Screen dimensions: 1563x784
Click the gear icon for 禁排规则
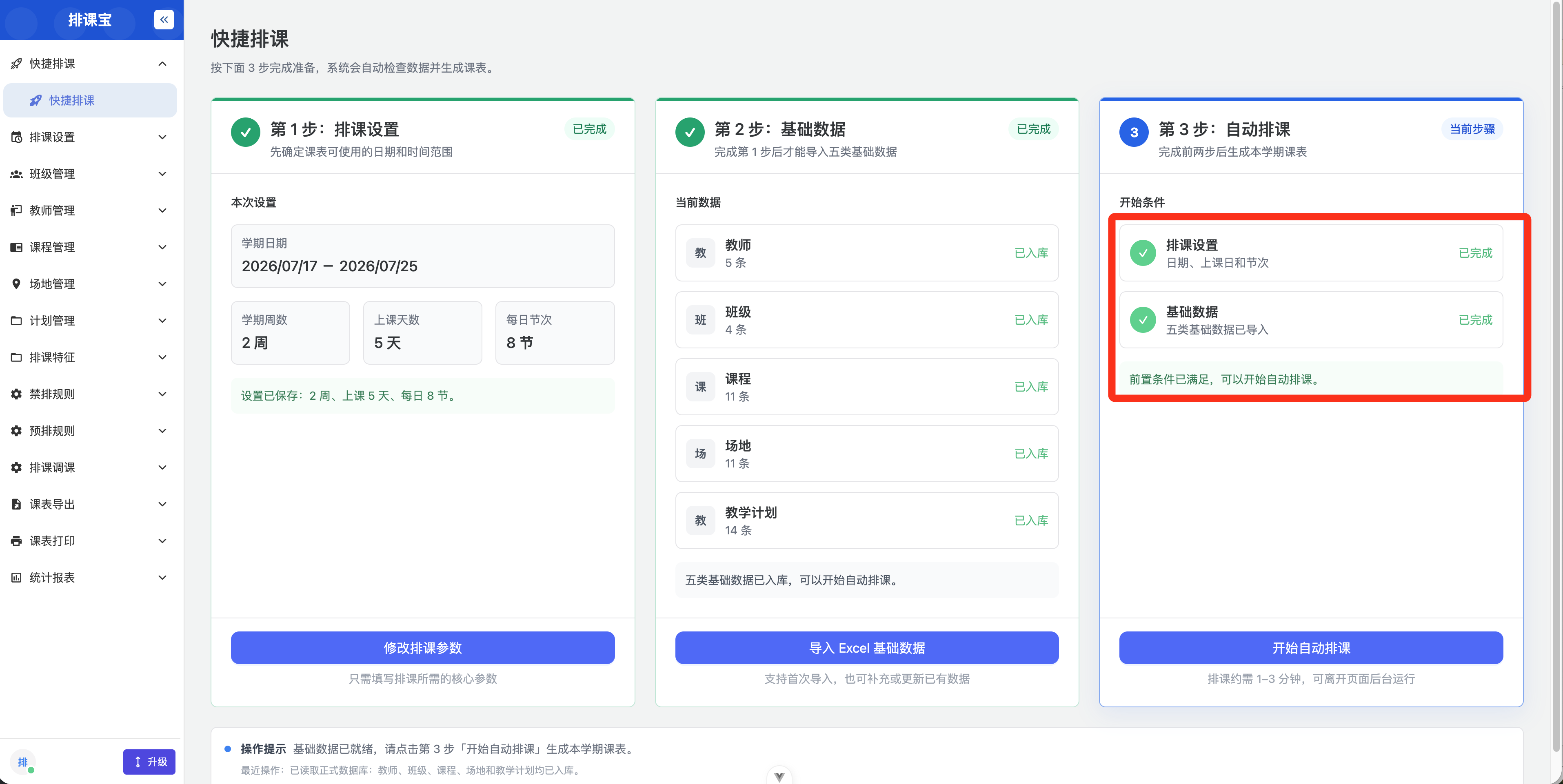16,394
